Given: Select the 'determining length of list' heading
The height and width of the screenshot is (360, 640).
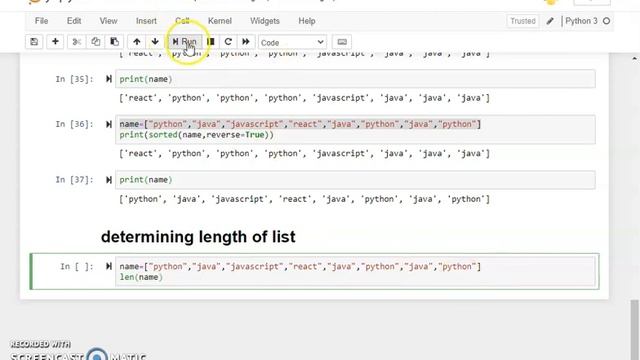Looking at the screenshot, I should [198, 237].
